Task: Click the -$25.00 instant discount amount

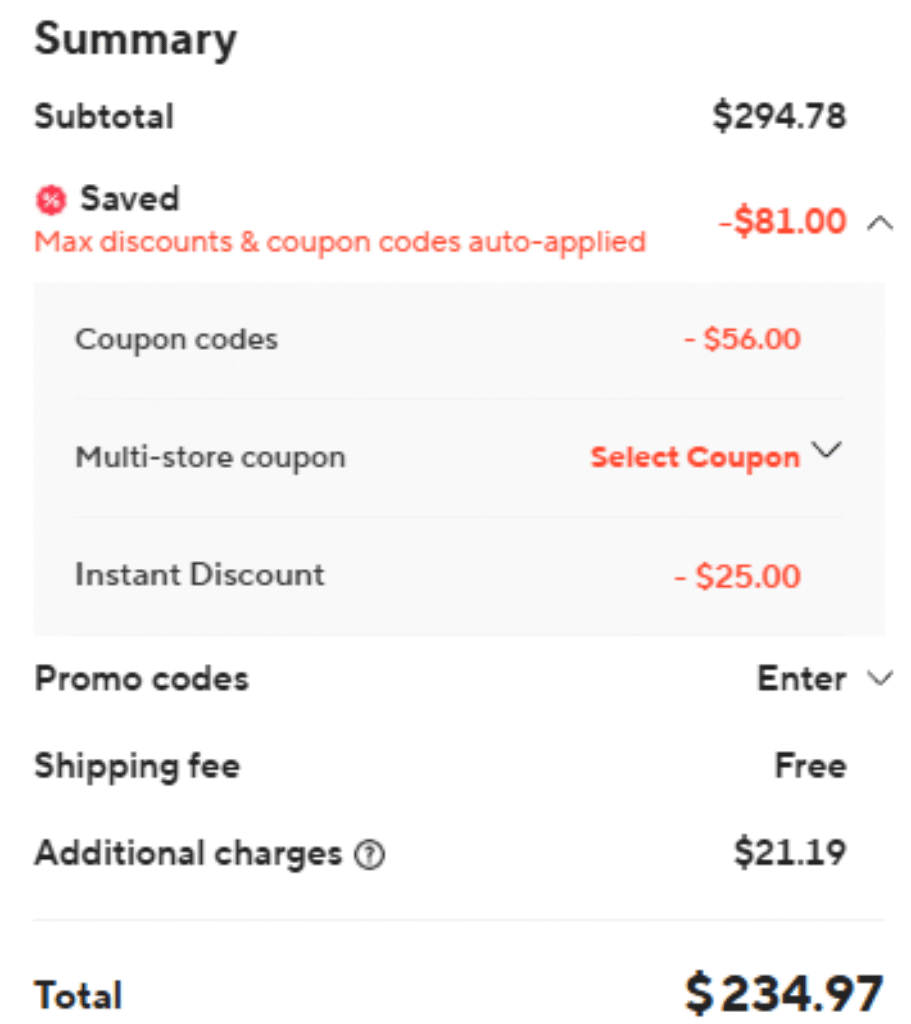Action: click(x=737, y=577)
